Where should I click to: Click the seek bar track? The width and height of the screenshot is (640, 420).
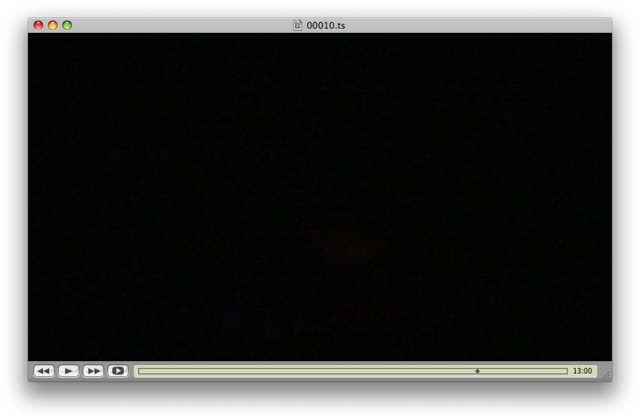(353, 371)
